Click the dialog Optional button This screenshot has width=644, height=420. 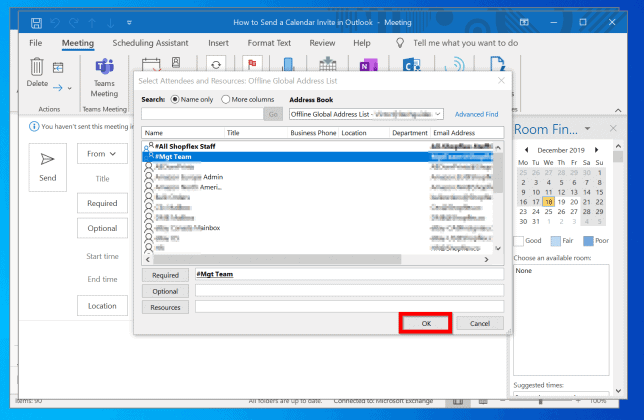click(x=165, y=291)
